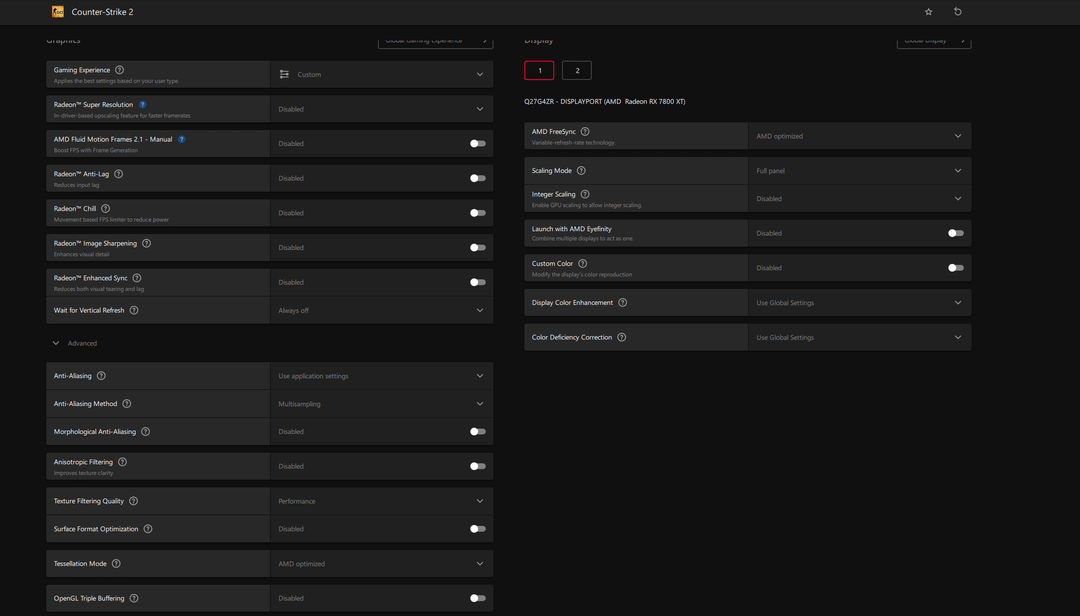This screenshot has width=1080, height=616.
Task: Select display 1 tab
Action: [x=539, y=70]
